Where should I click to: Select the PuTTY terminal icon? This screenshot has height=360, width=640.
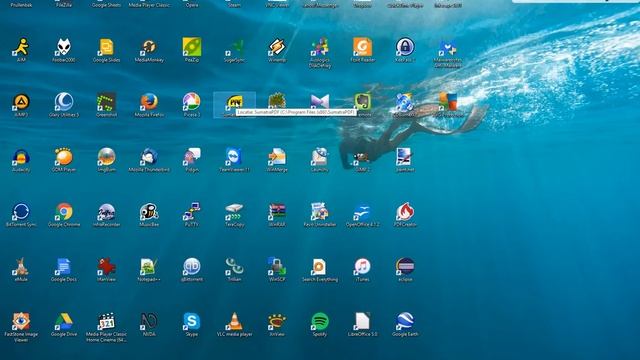pyautogui.click(x=192, y=212)
